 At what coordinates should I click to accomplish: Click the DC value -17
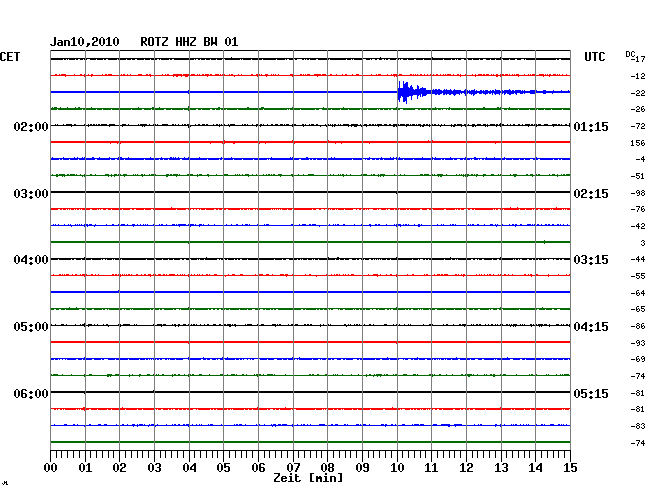639,59
